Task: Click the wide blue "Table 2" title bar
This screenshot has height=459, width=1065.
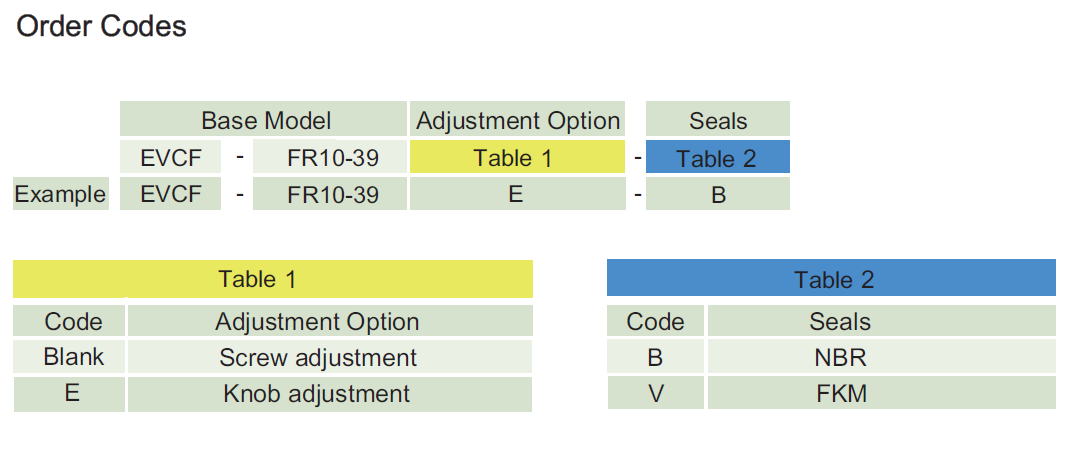Action: [x=832, y=279]
